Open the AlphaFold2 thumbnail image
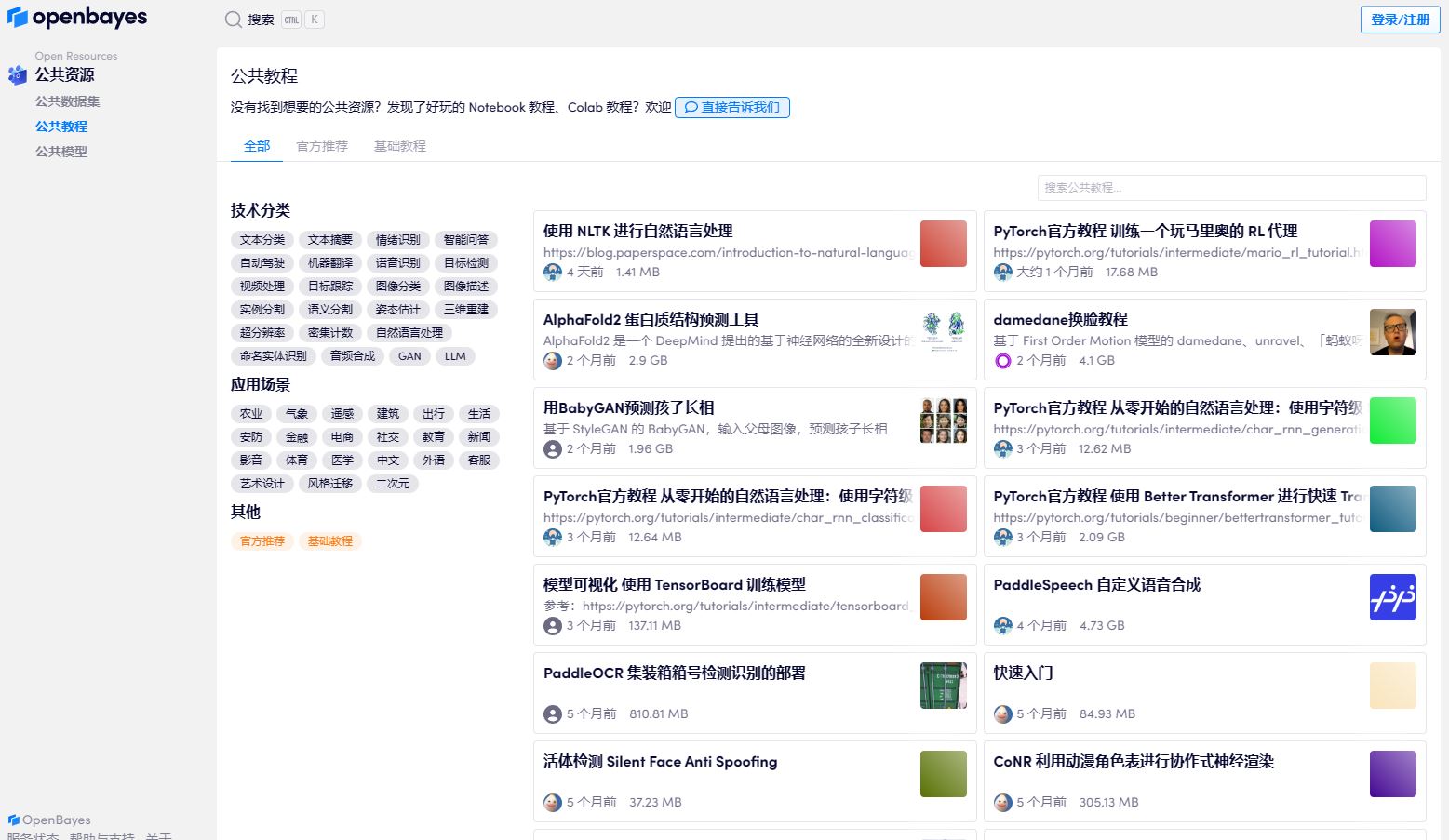This screenshot has height=840, width=1449. tap(944, 332)
